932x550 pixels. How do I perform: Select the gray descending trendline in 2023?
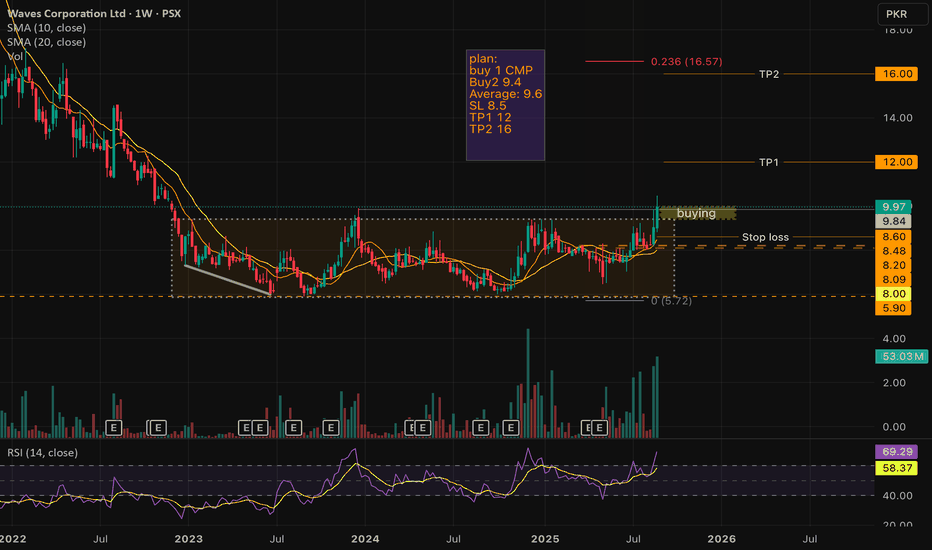coord(228,279)
